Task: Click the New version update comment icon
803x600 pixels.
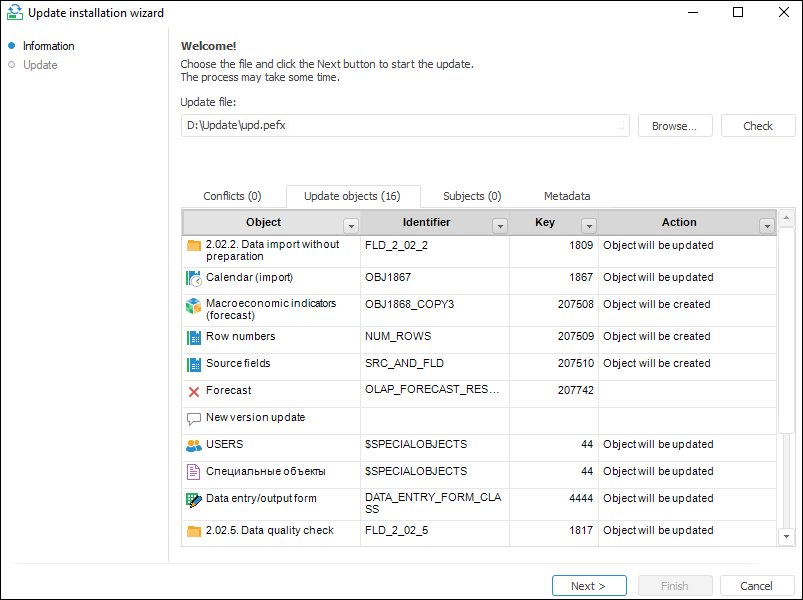Action: [x=194, y=418]
